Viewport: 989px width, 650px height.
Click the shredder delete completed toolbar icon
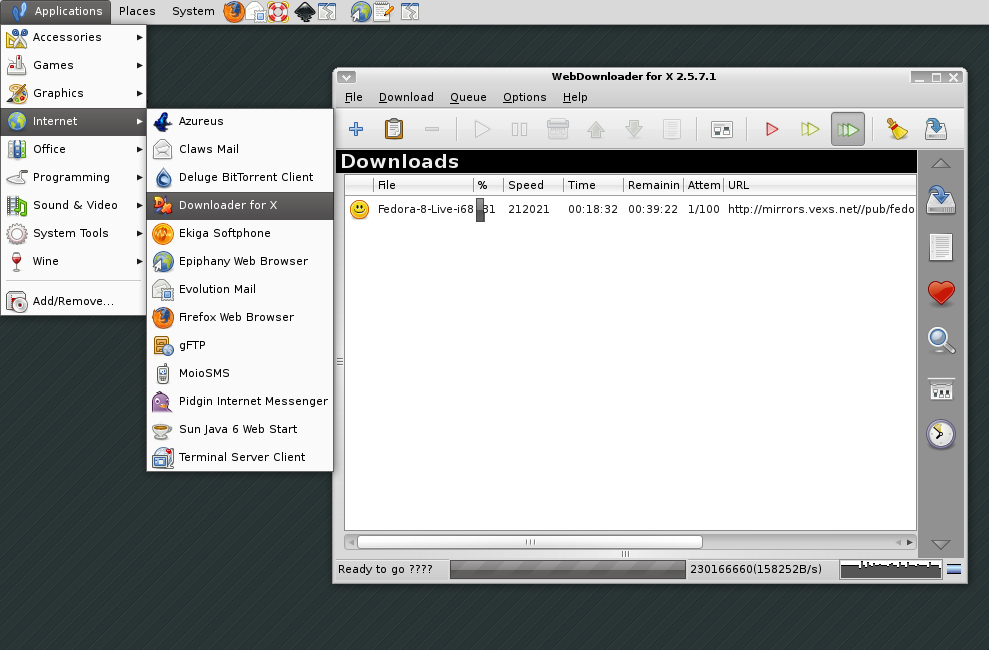point(558,129)
